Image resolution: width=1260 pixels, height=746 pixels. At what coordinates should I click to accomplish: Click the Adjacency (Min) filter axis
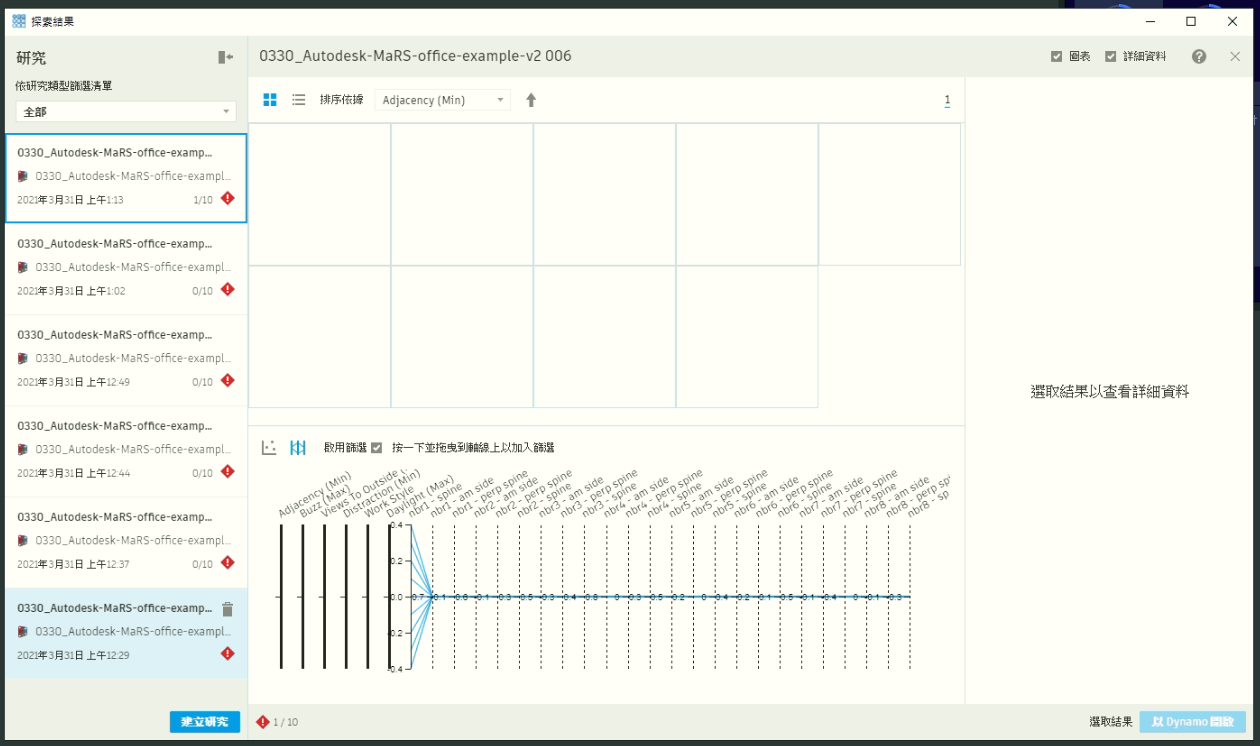pos(281,596)
